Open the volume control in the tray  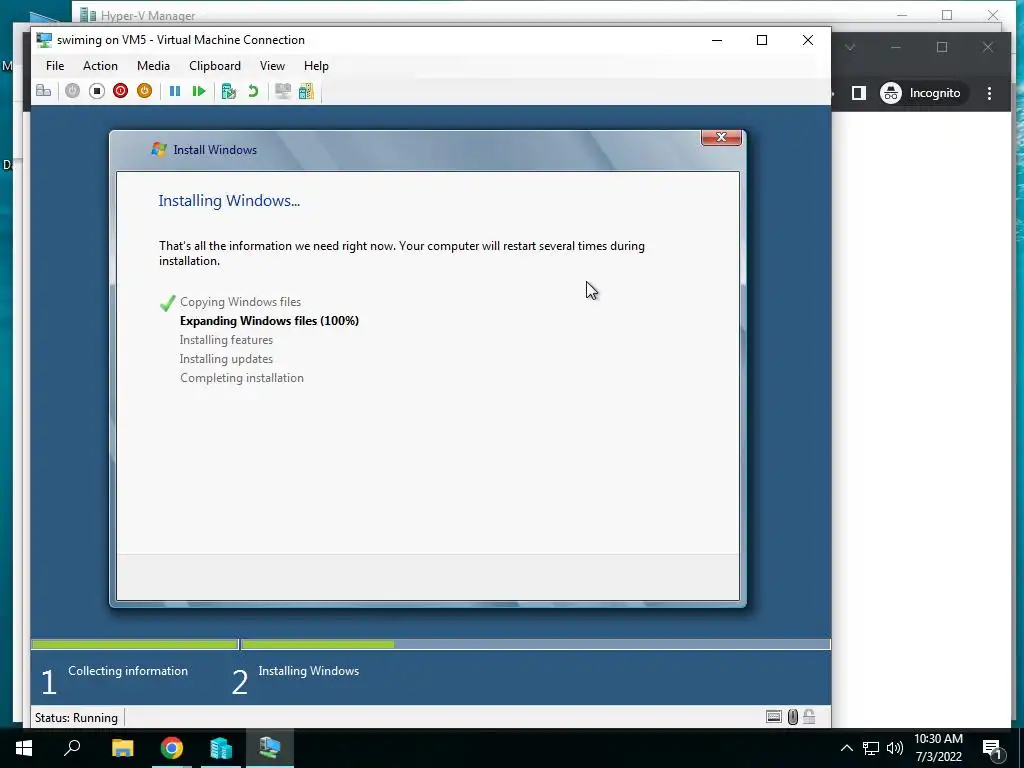pyautogui.click(x=895, y=748)
